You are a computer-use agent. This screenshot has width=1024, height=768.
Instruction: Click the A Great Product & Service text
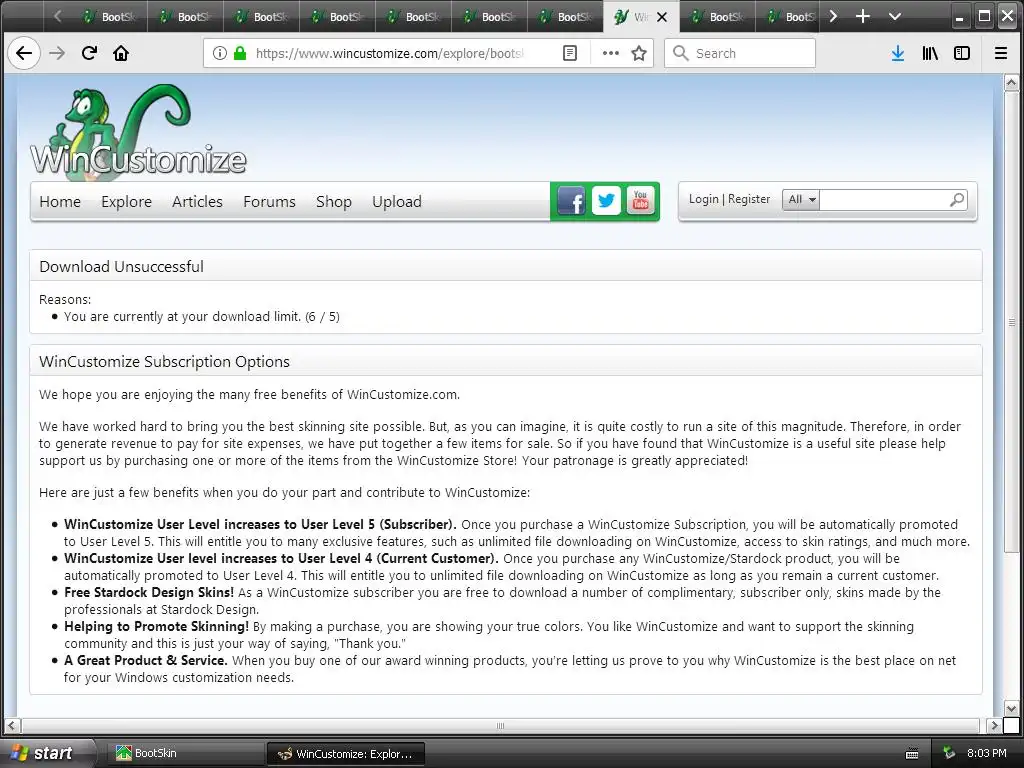coord(146,660)
